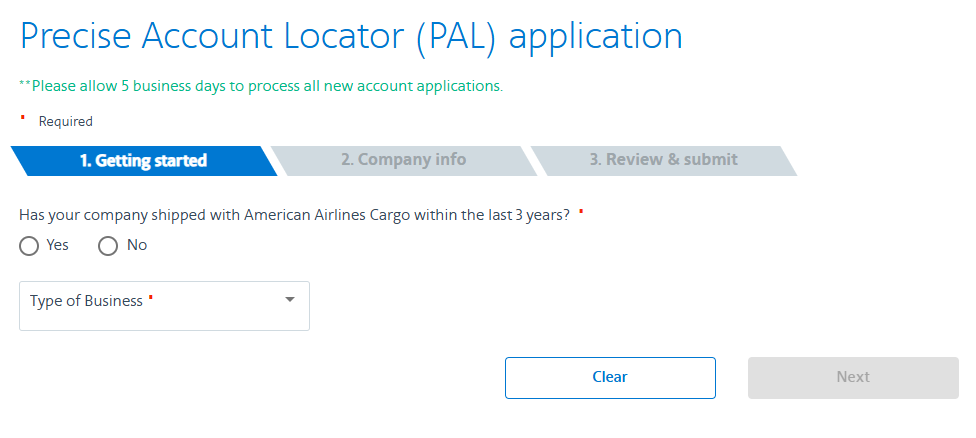Jump to the "3. Review & submit" step

[x=663, y=160]
